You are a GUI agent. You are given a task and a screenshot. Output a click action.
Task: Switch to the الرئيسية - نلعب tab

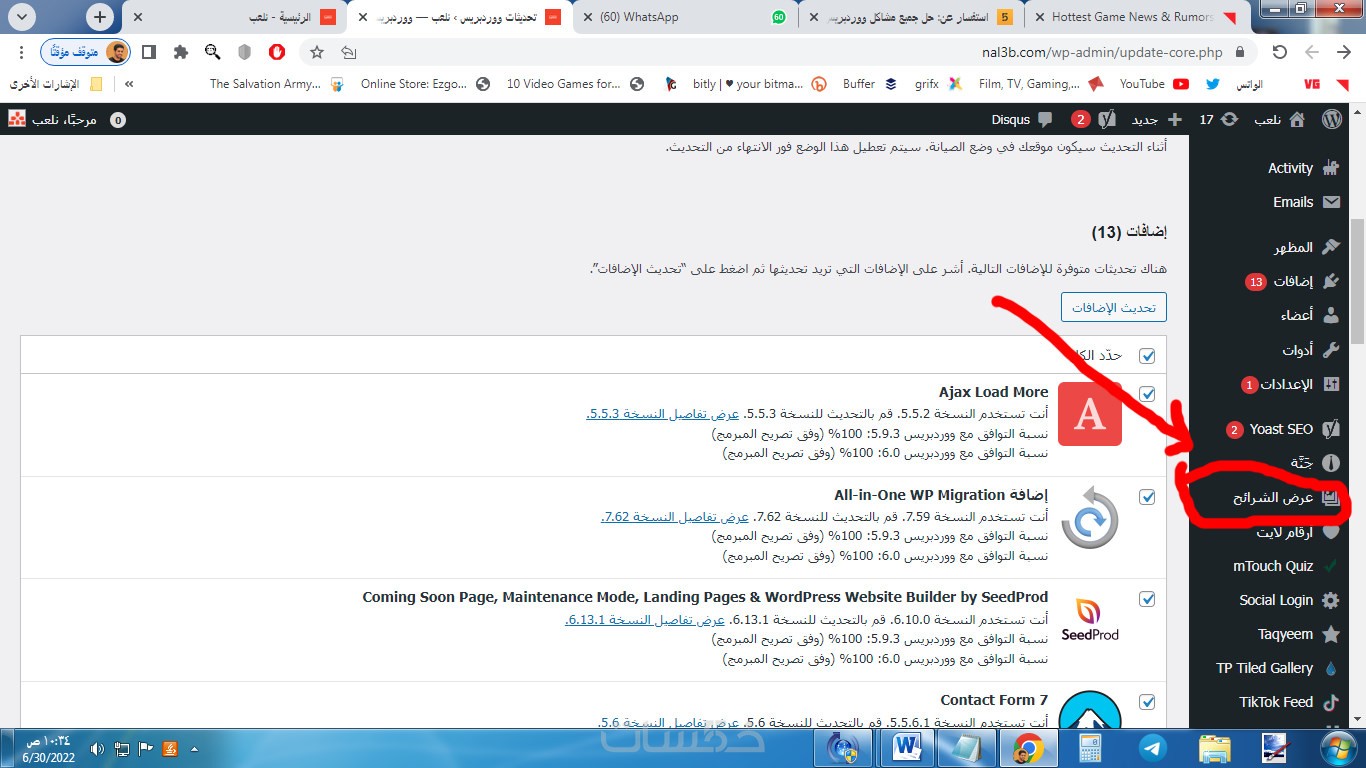235,17
